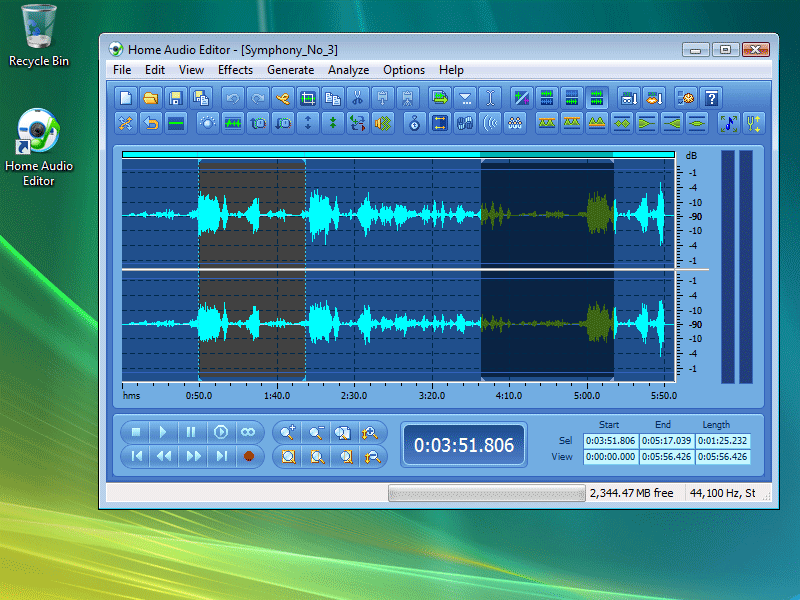Create a new file with the toolbar icon

pyautogui.click(x=126, y=98)
